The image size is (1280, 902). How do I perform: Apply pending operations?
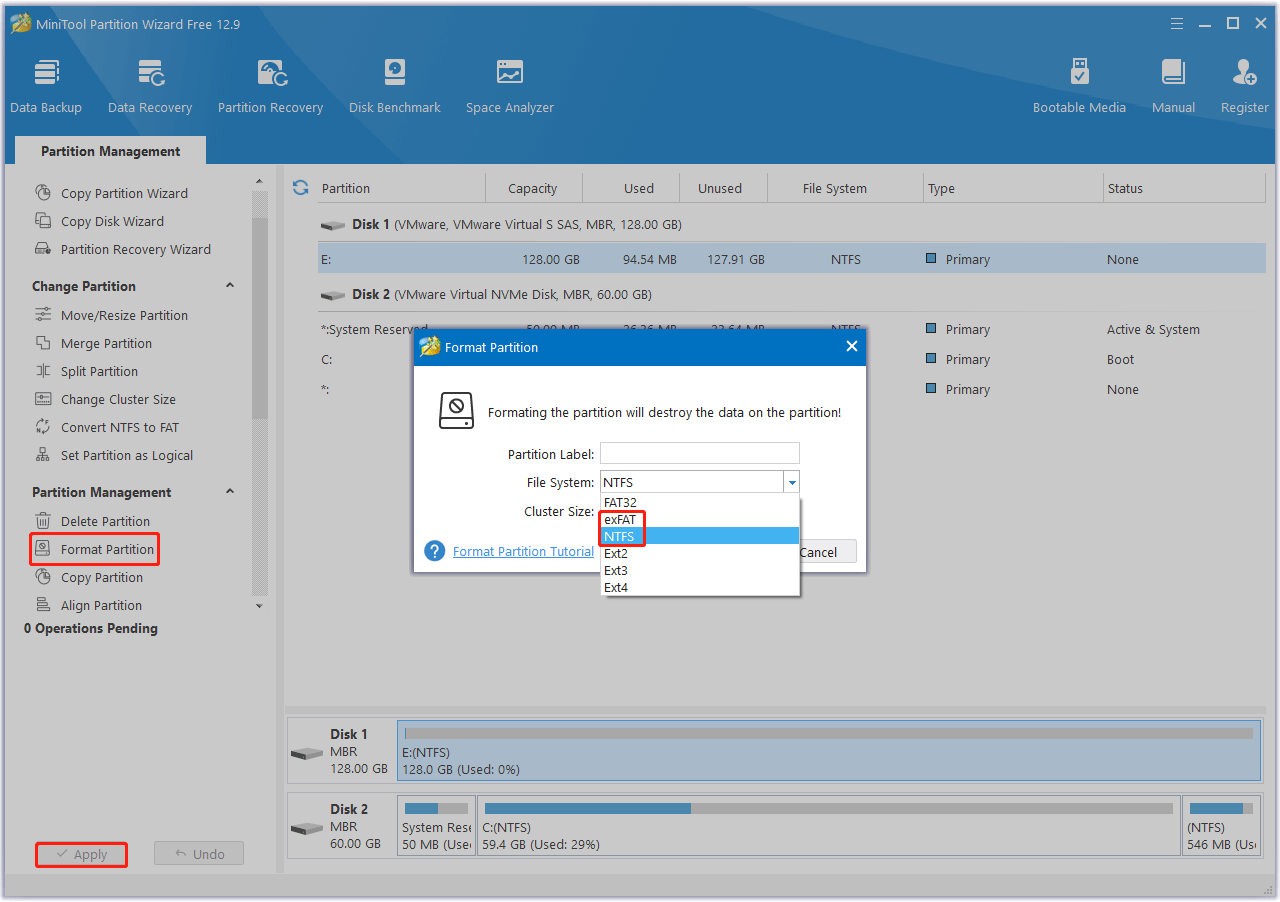click(x=81, y=854)
